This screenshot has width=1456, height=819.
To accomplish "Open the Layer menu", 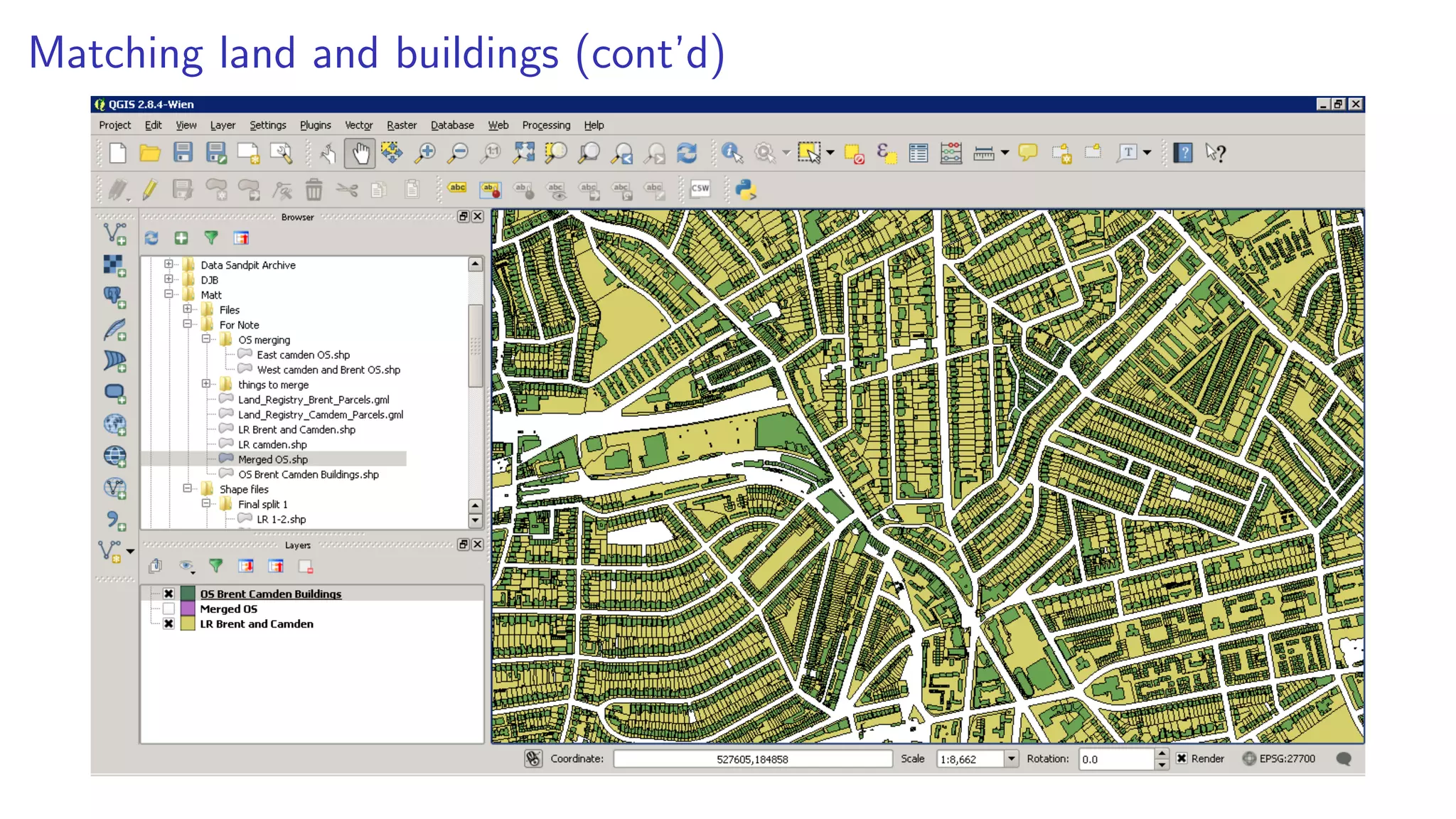I will (223, 125).
